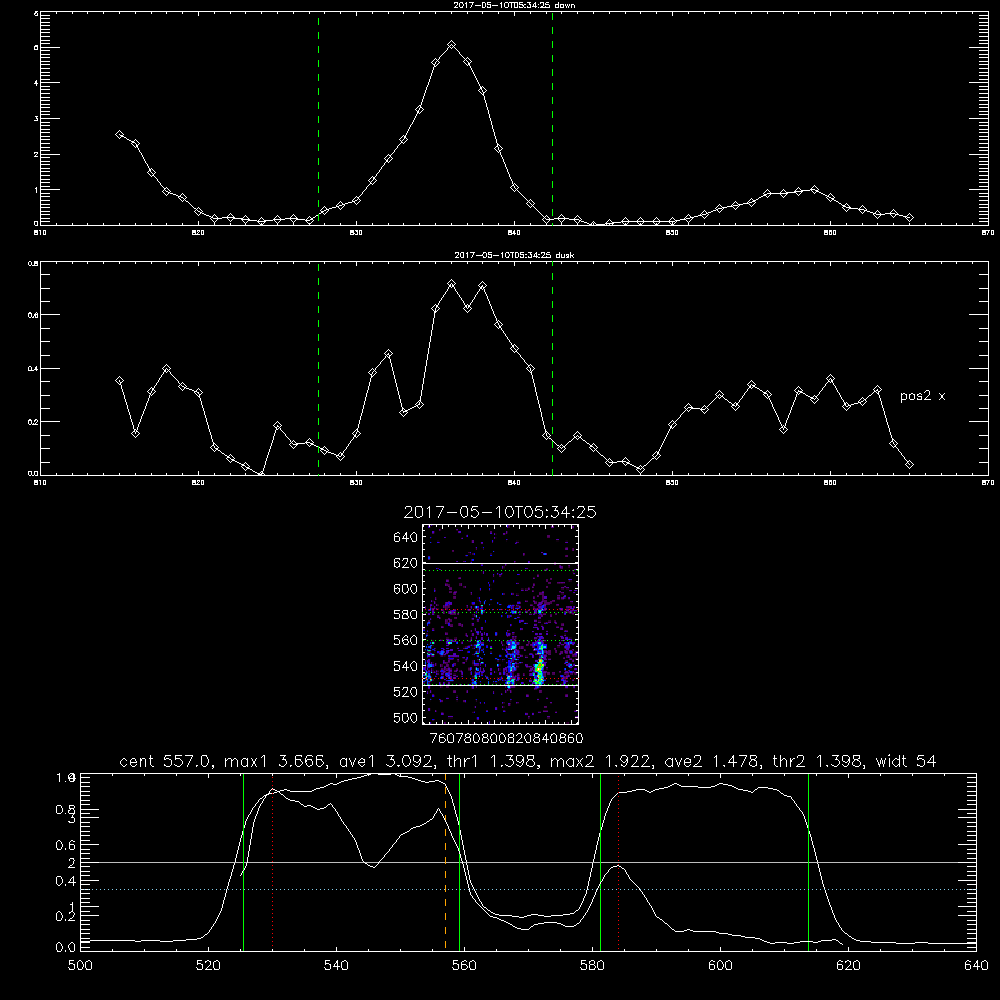Select the "cent 557.0" value in bottom title
Viewport: 1000px width, 1000px height.
pos(168,761)
